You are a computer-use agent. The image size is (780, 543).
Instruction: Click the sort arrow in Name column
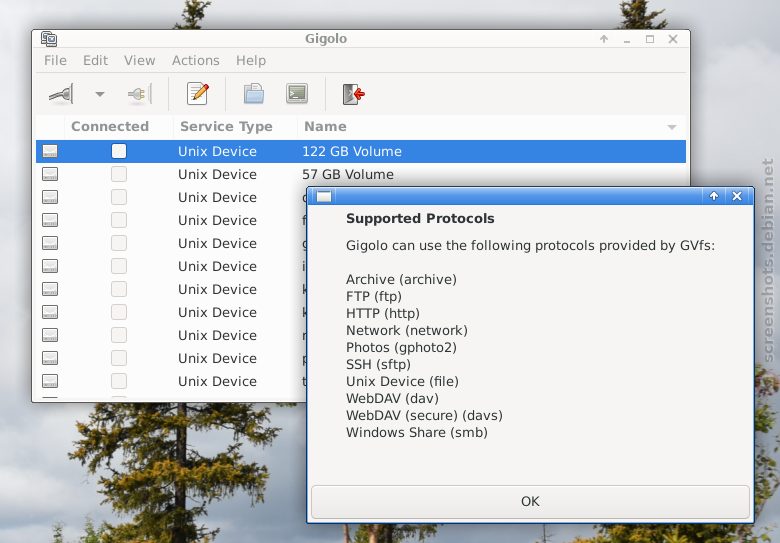coord(672,127)
